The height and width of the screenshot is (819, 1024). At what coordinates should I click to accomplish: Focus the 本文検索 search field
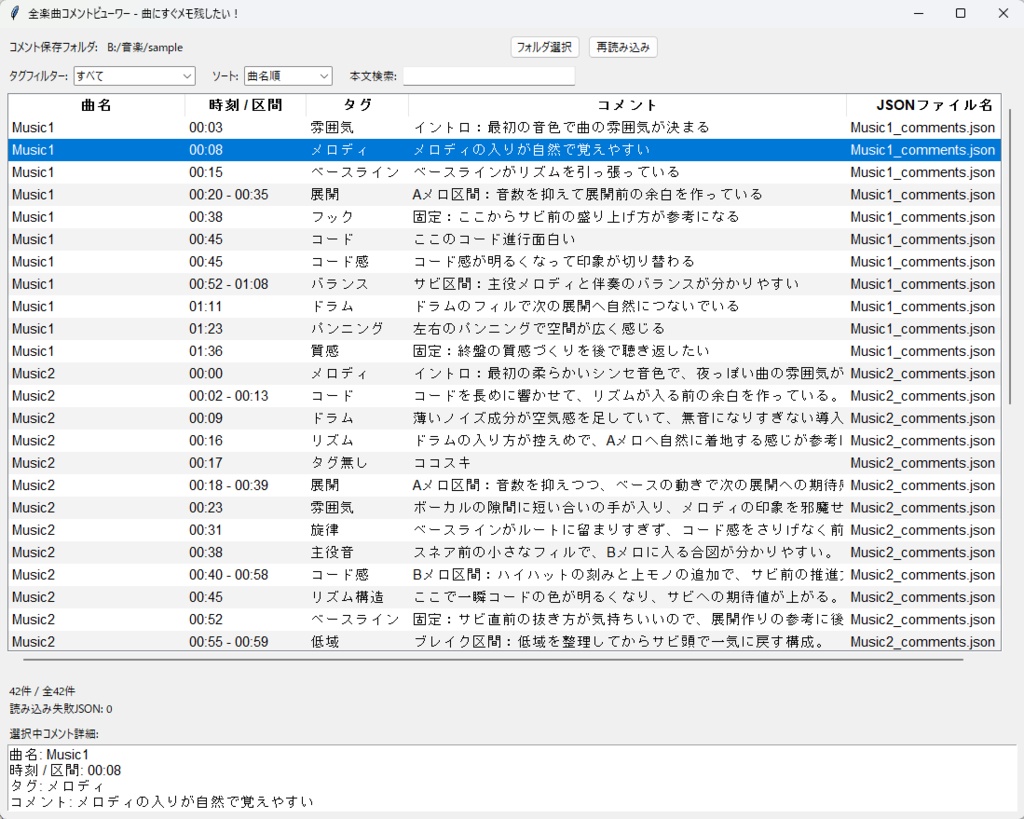(x=489, y=76)
